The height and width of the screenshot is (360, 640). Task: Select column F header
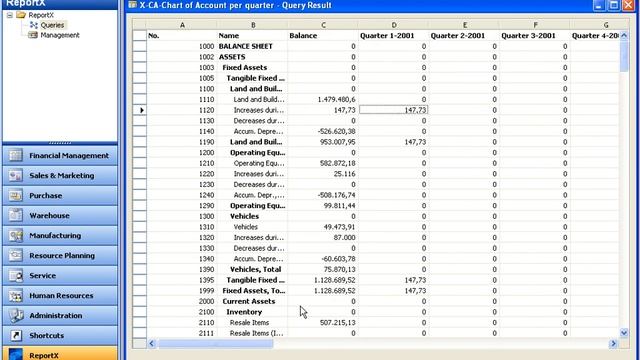[x=535, y=25]
